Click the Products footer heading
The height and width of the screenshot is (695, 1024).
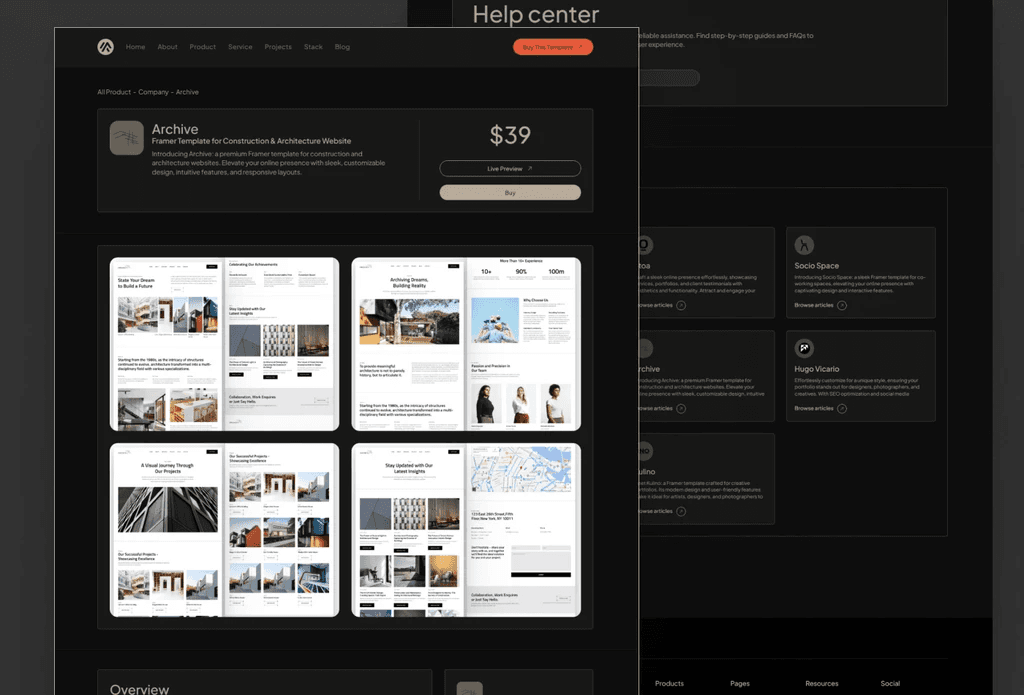point(669,683)
